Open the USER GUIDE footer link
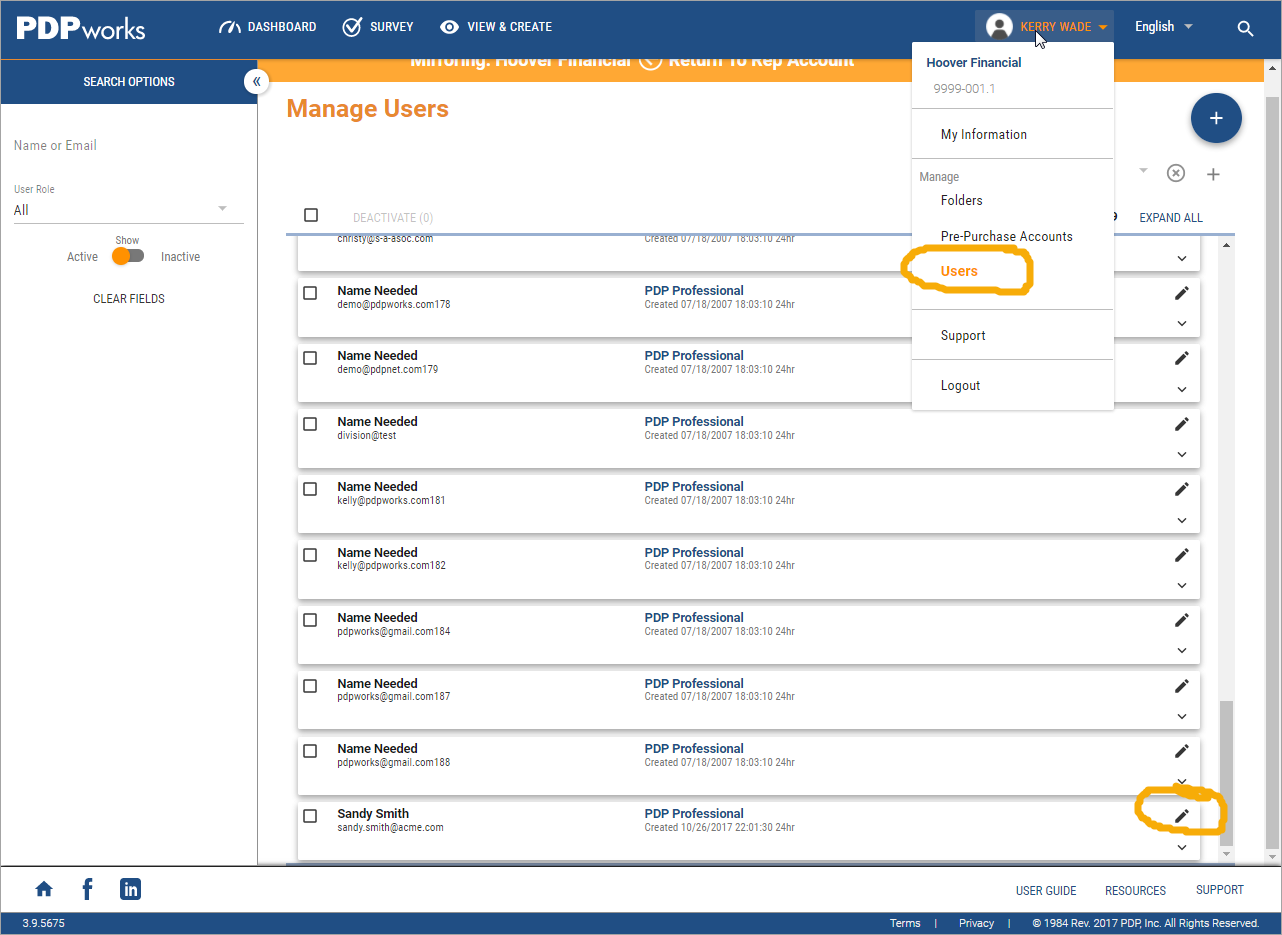1282x935 pixels. pyautogui.click(x=1046, y=890)
